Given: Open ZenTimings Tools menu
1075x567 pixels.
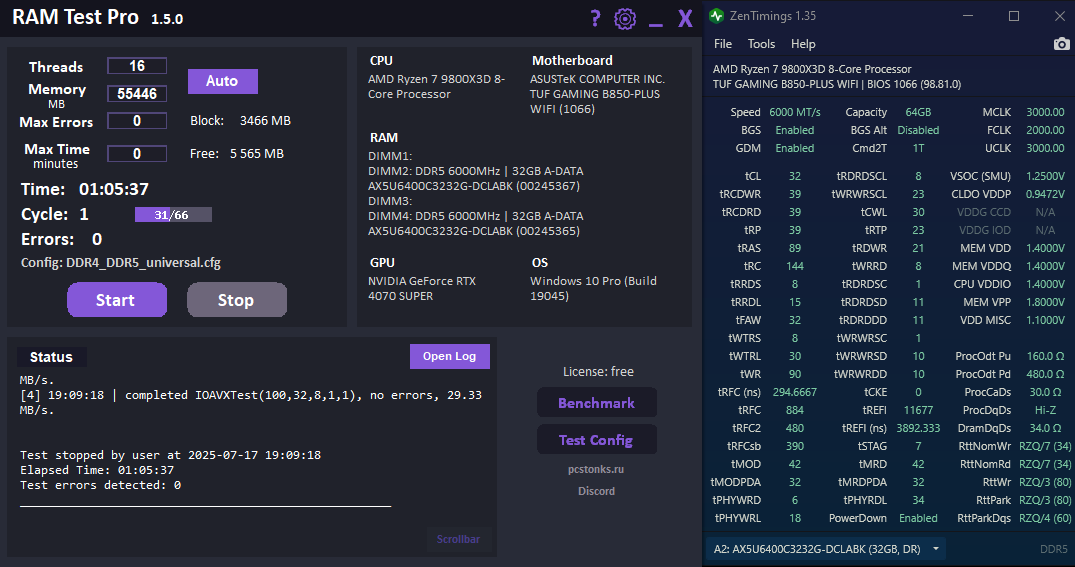Looking at the screenshot, I should (x=761, y=44).
